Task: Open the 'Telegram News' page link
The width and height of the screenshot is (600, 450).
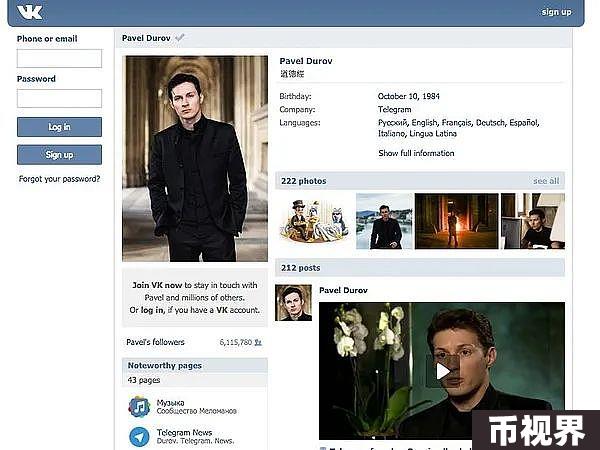Action: [x=184, y=432]
